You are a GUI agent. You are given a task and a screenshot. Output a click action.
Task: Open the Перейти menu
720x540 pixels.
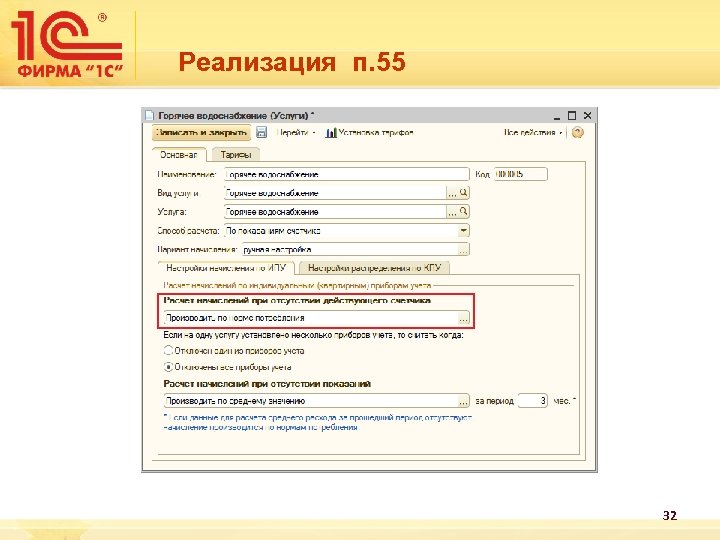coord(296,133)
